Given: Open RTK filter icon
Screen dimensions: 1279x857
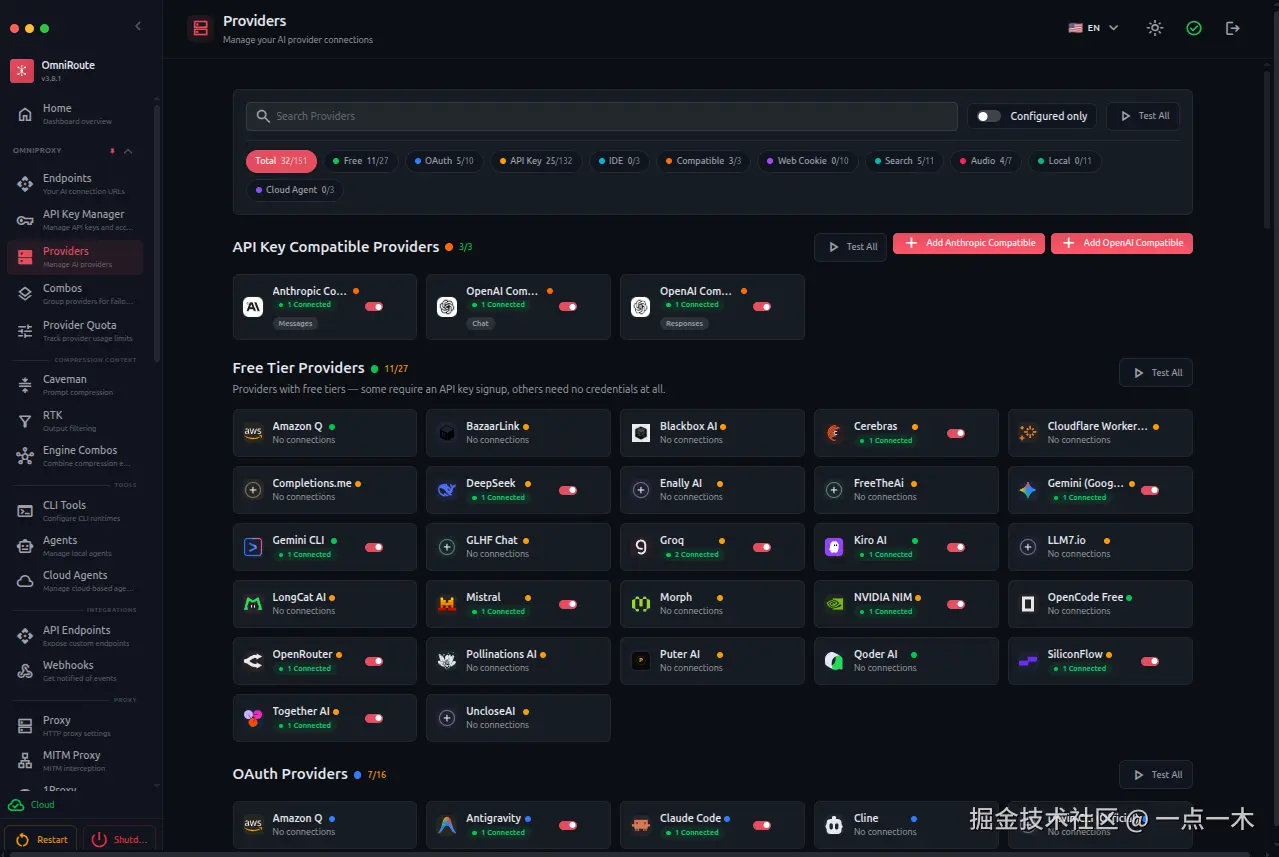Looking at the screenshot, I should coord(25,421).
